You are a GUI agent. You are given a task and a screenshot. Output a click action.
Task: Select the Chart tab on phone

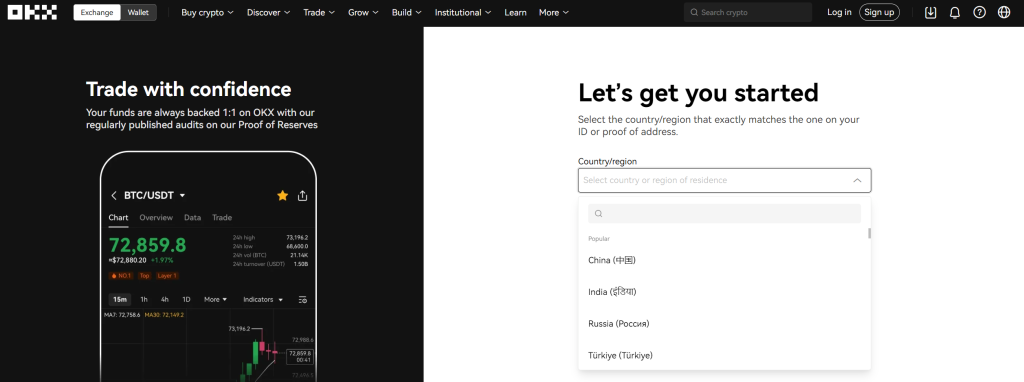click(x=118, y=217)
